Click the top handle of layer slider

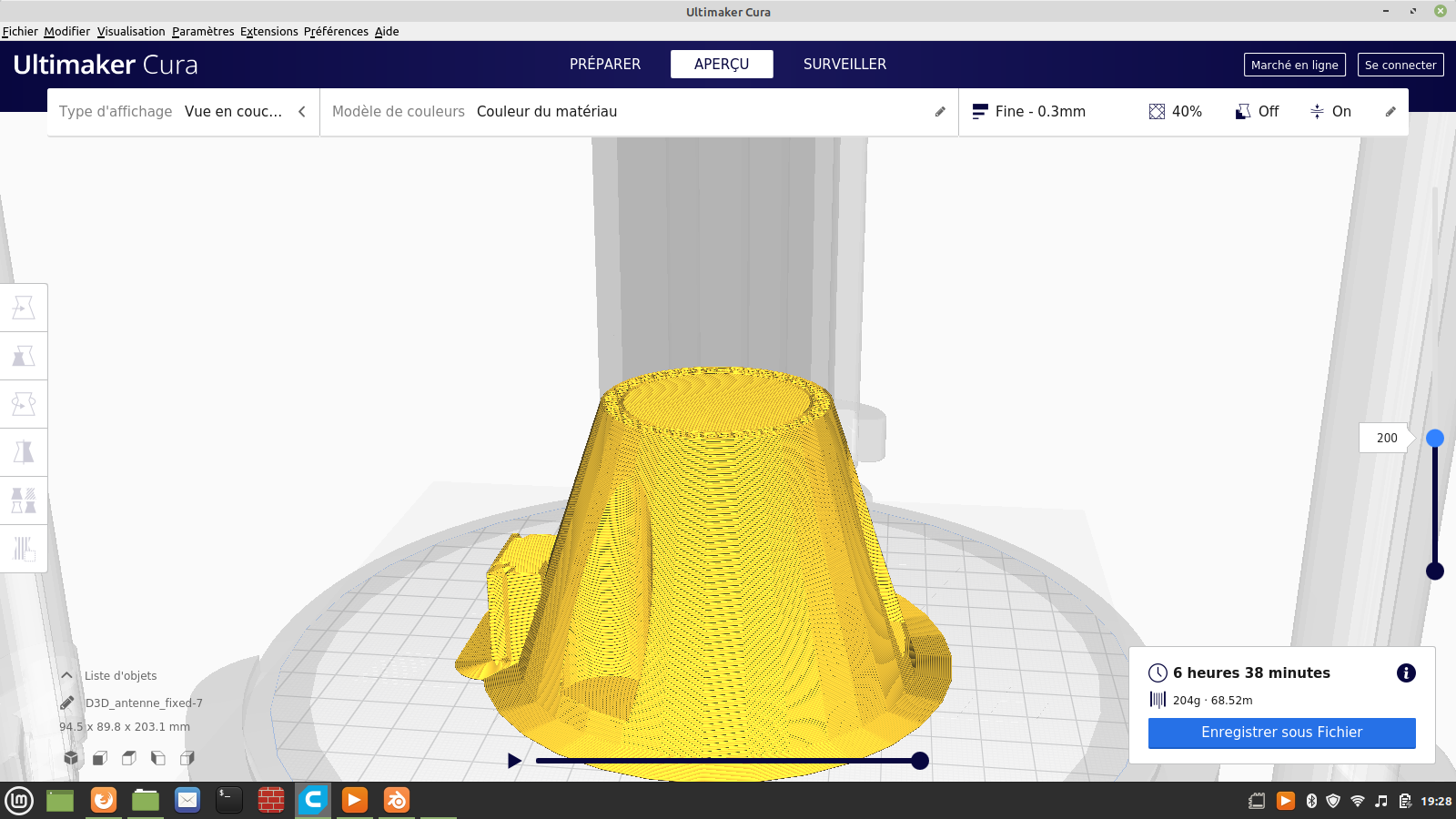(1435, 439)
